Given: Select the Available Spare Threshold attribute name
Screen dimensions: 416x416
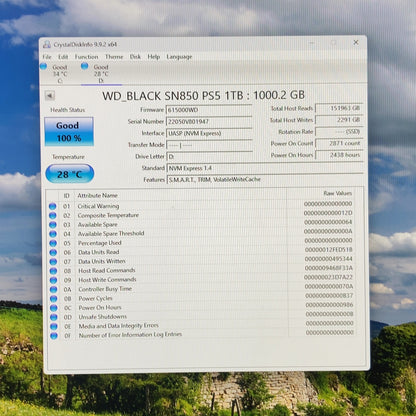Looking at the screenshot, I should tap(111, 234).
